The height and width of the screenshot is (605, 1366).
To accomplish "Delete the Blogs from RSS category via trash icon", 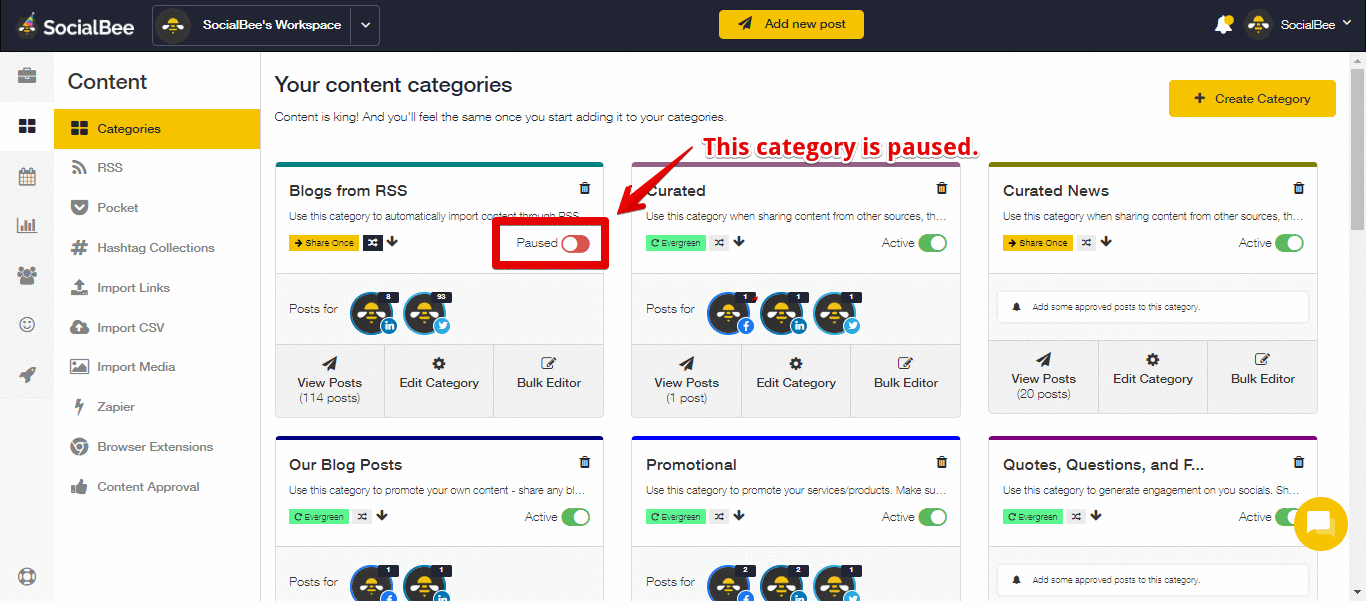I will tap(585, 188).
